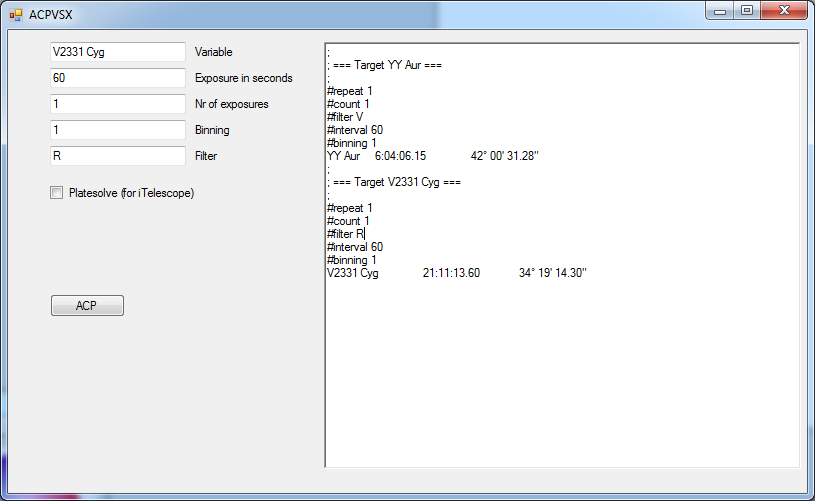
Task: Maximize the ACPVSX window
Action: [747, 10]
